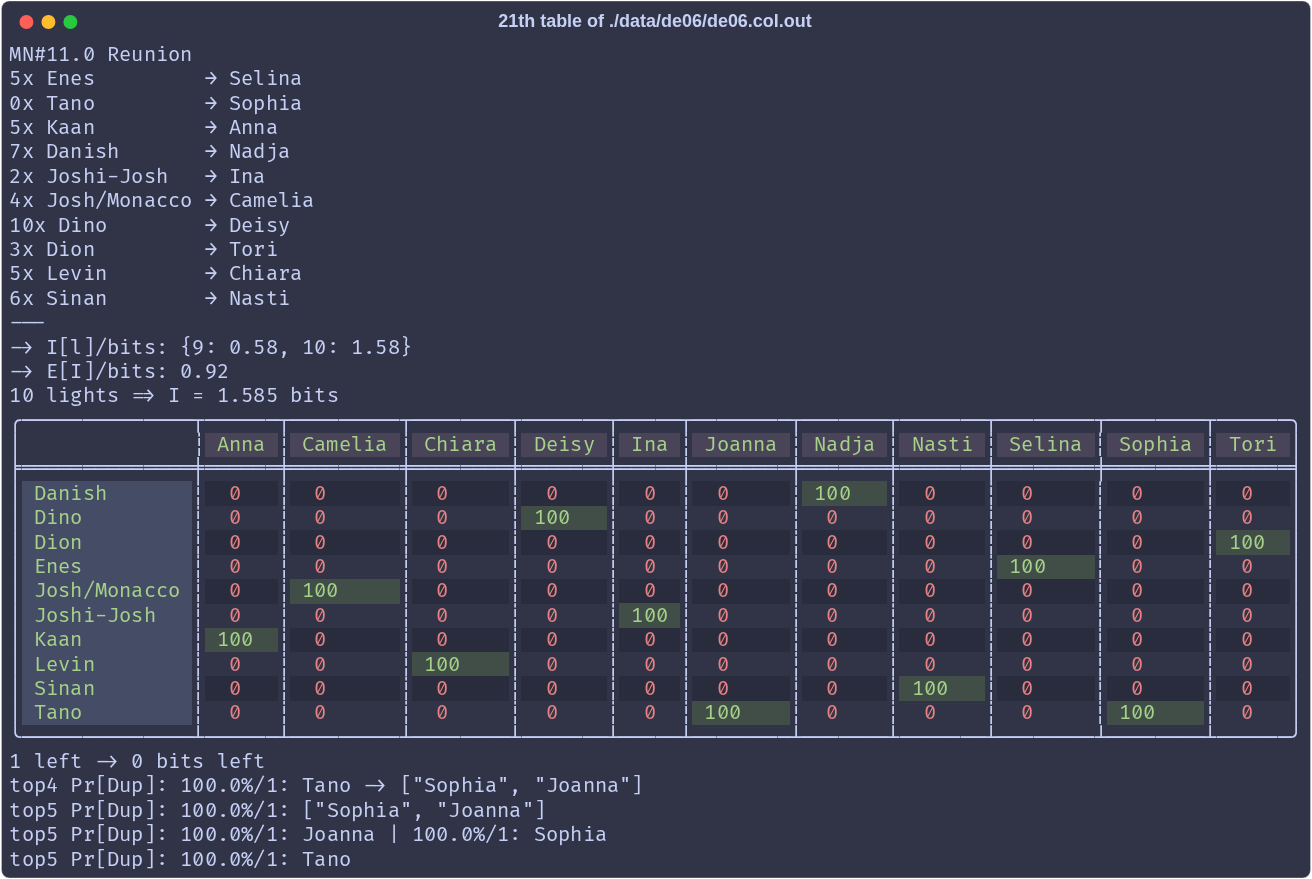This screenshot has height=879, width=1312.
Task: Select the '5x Kaan → Anna' line
Action: [x=144, y=127]
